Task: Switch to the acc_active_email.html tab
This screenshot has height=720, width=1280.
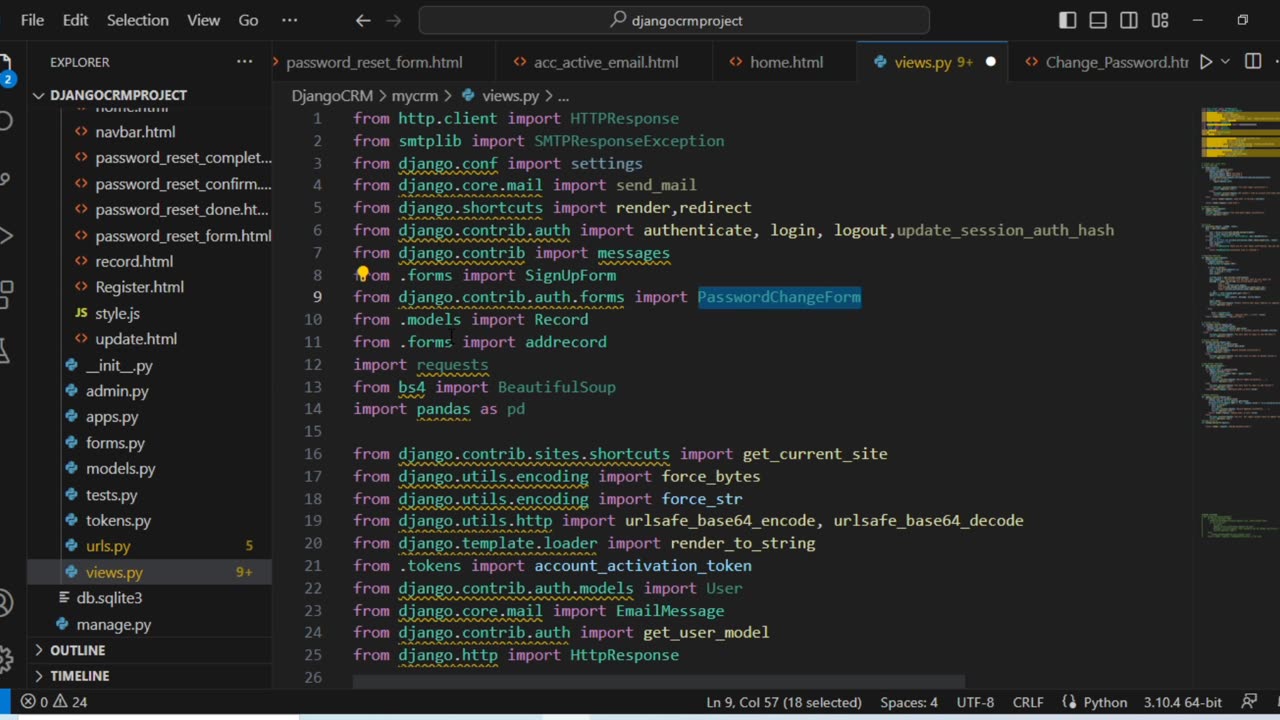Action: (x=605, y=62)
